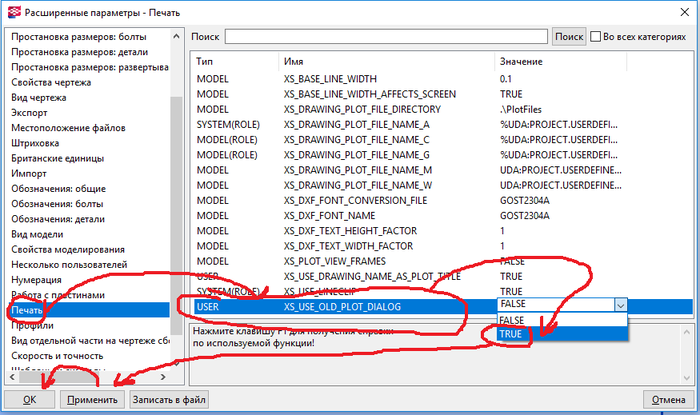Select category Обозначения: общие
This screenshot has width=700, height=415.
pos(58,188)
